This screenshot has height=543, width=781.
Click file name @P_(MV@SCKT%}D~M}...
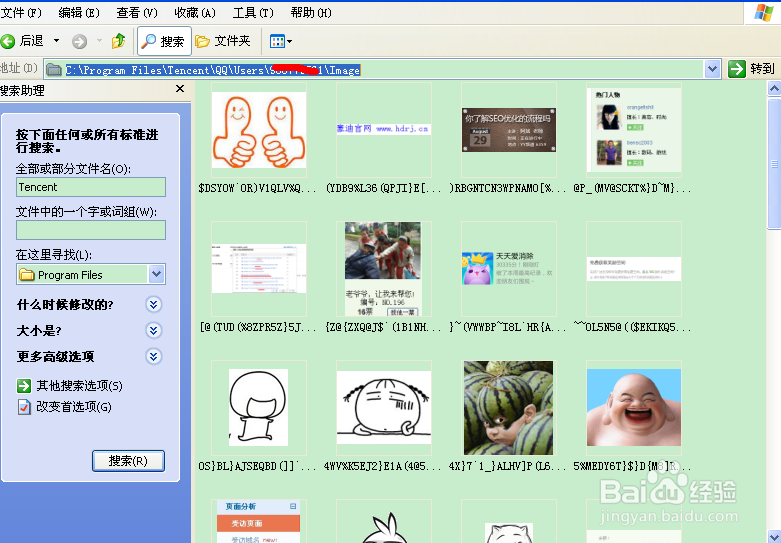coord(633,188)
